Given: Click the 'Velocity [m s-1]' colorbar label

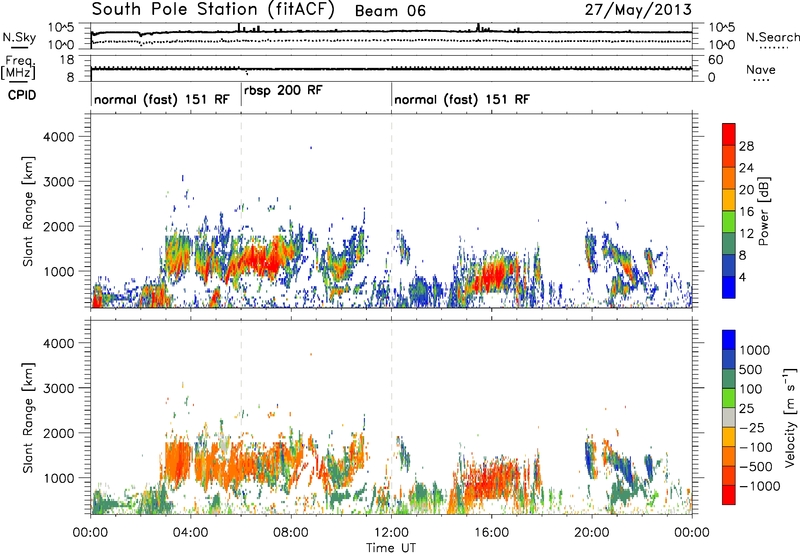Looking at the screenshot, I should coord(790,417).
